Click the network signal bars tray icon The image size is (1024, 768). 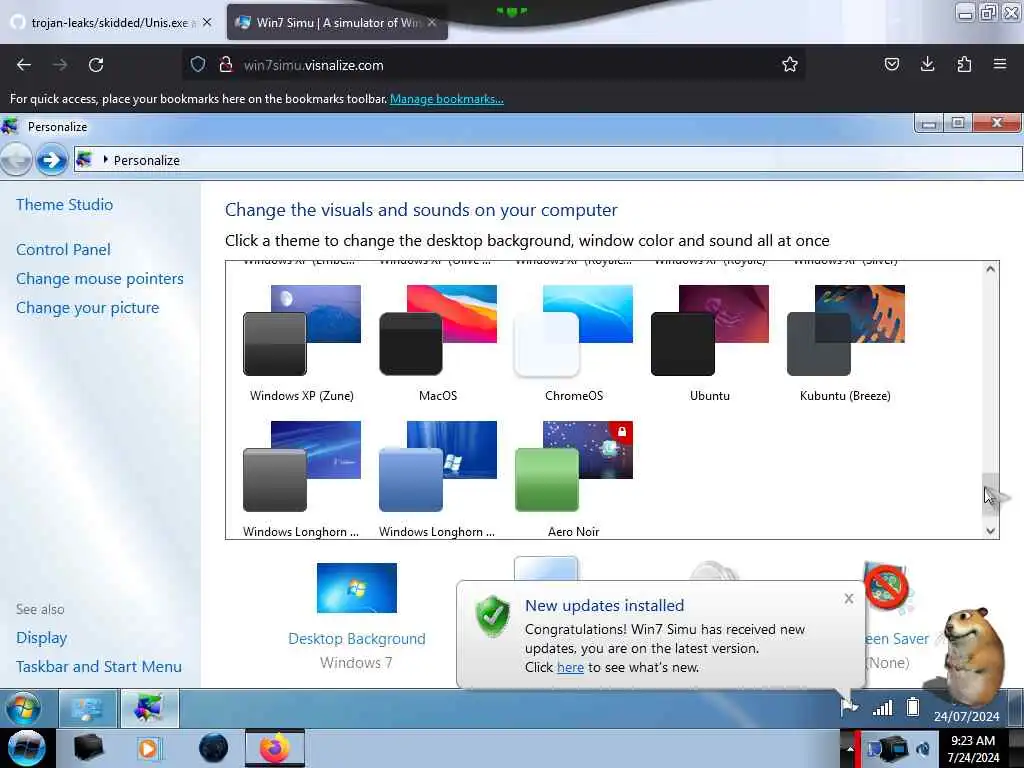(883, 707)
